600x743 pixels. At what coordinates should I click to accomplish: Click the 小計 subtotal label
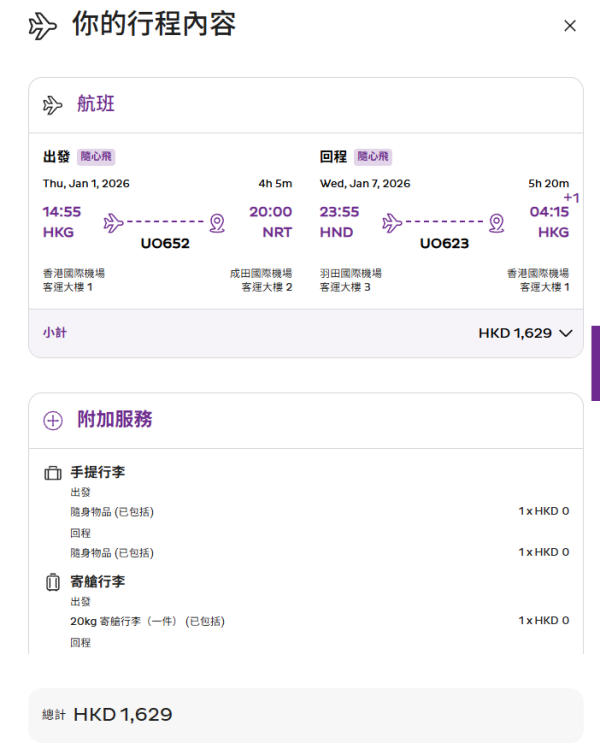(55, 333)
